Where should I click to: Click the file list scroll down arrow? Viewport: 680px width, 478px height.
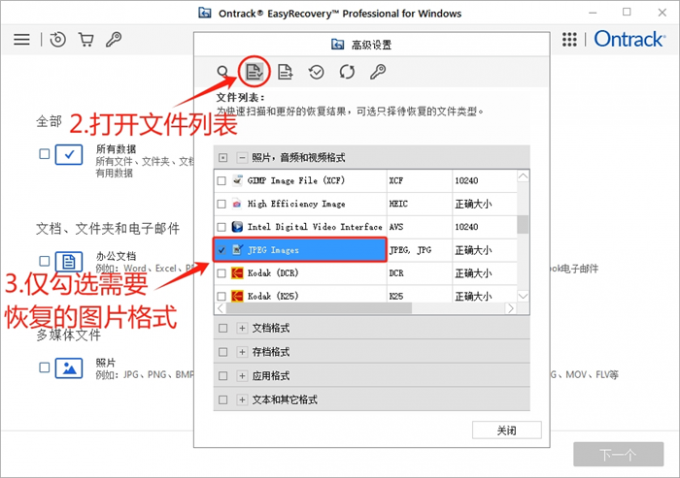click(523, 296)
